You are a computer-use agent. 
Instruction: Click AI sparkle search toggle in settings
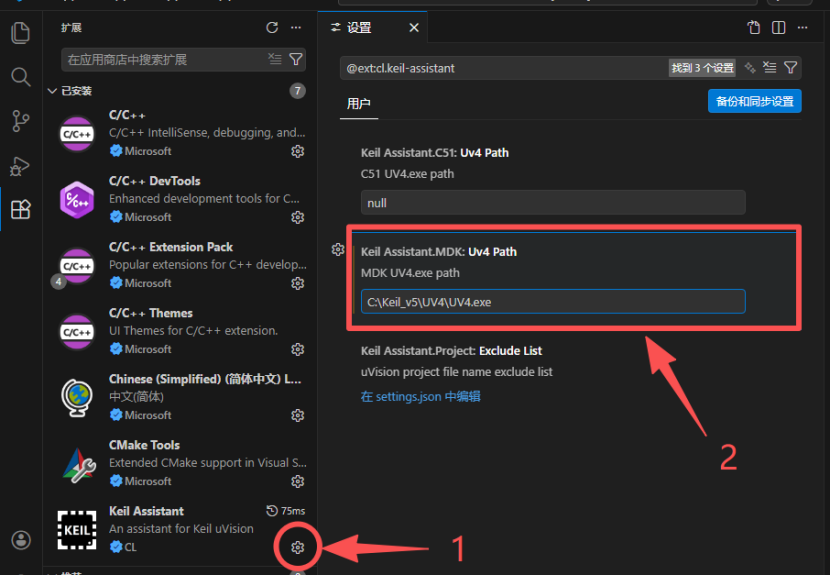click(749, 68)
